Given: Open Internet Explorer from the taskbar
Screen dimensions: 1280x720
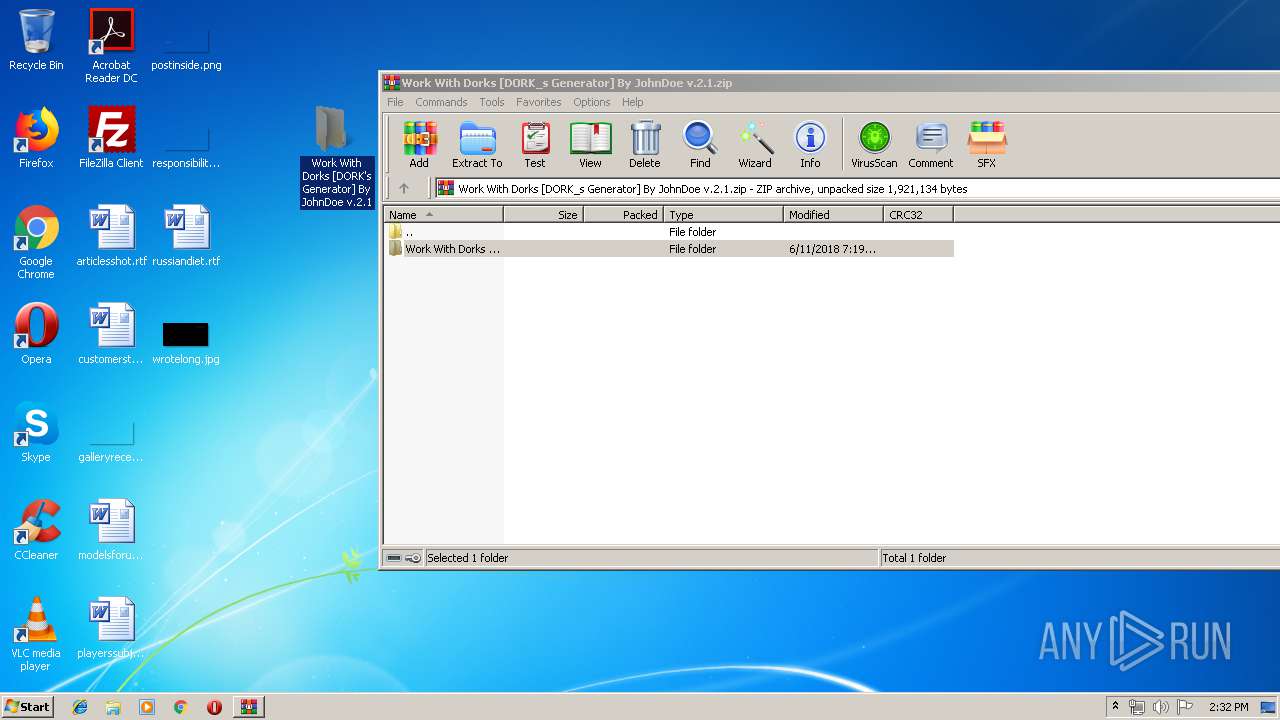Looking at the screenshot, I should tap(80, 707).
